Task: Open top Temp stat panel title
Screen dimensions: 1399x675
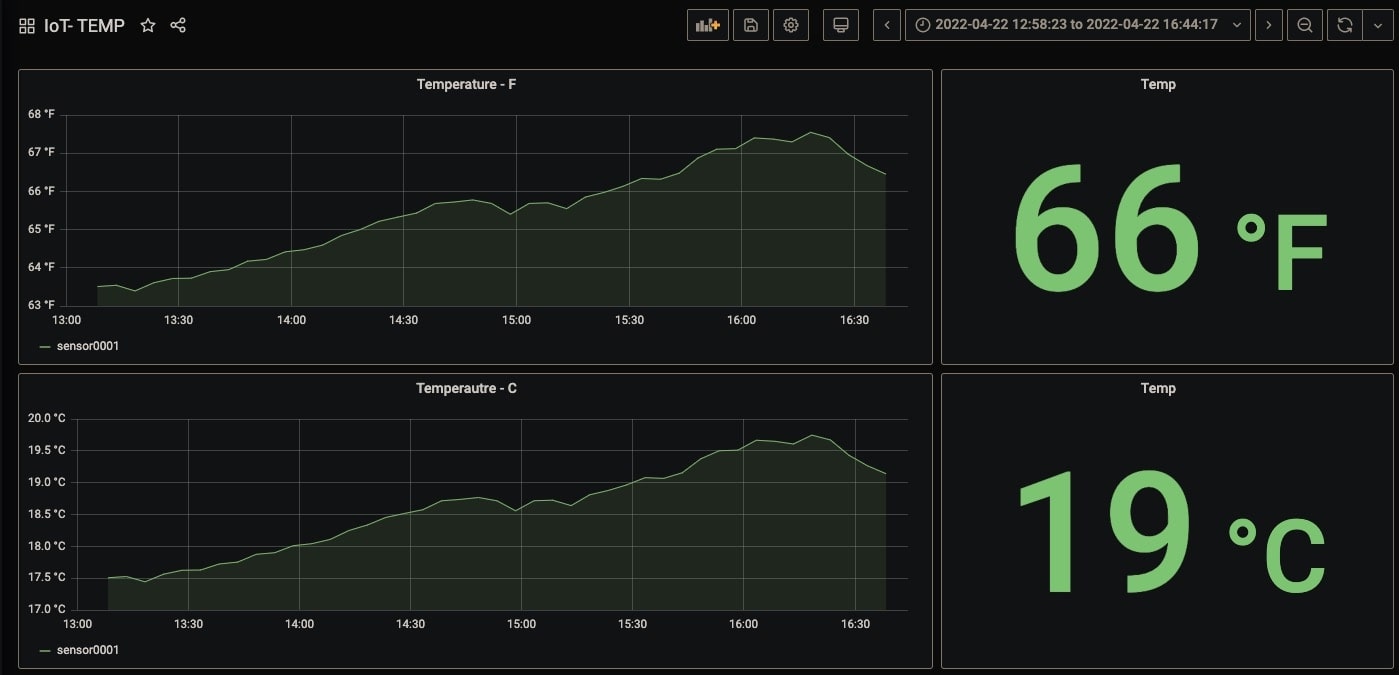Action: 1158,84
